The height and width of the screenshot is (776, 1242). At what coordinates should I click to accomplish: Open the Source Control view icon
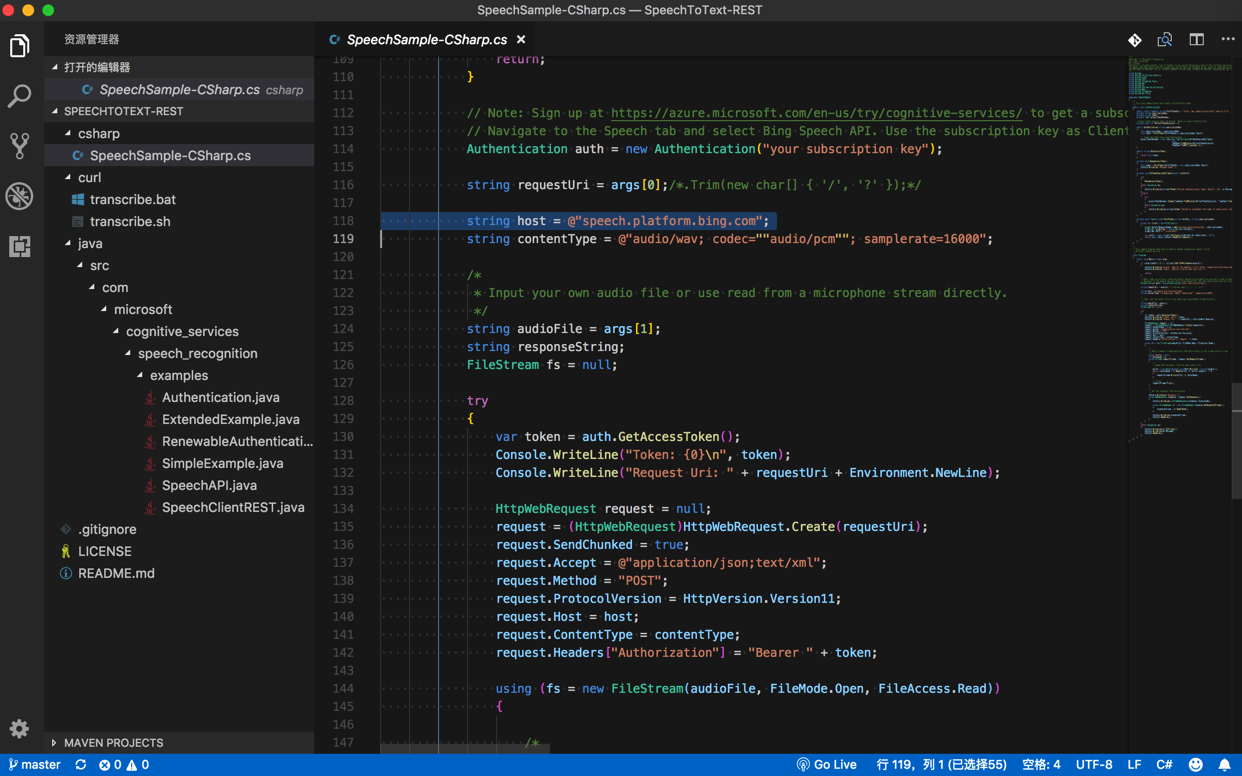pyautogui.click(x=20, y=146)
